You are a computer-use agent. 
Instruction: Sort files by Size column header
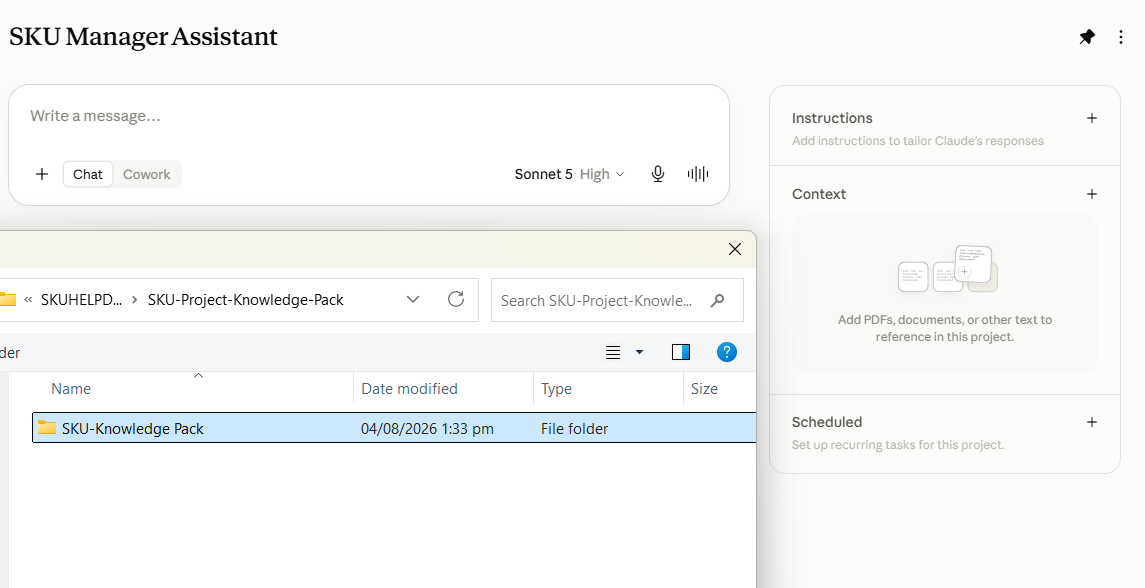pyautogui.click(x=705, y=389)
